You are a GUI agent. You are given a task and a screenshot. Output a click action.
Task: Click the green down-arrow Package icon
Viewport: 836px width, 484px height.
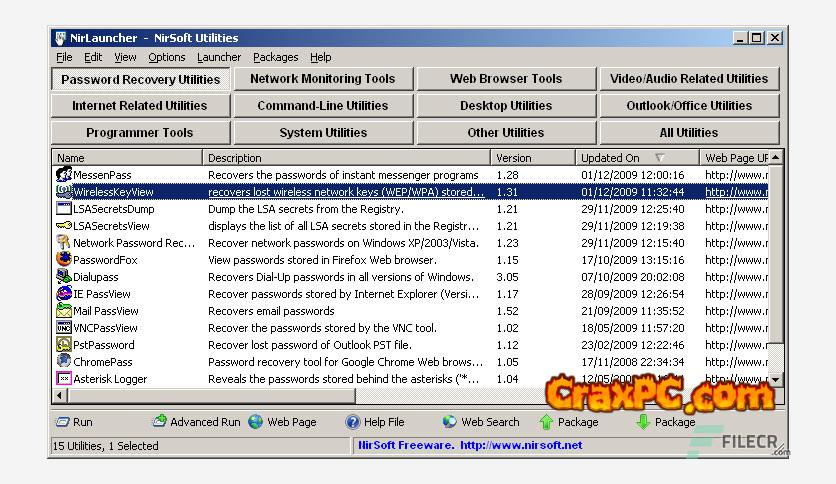point(643,422)
